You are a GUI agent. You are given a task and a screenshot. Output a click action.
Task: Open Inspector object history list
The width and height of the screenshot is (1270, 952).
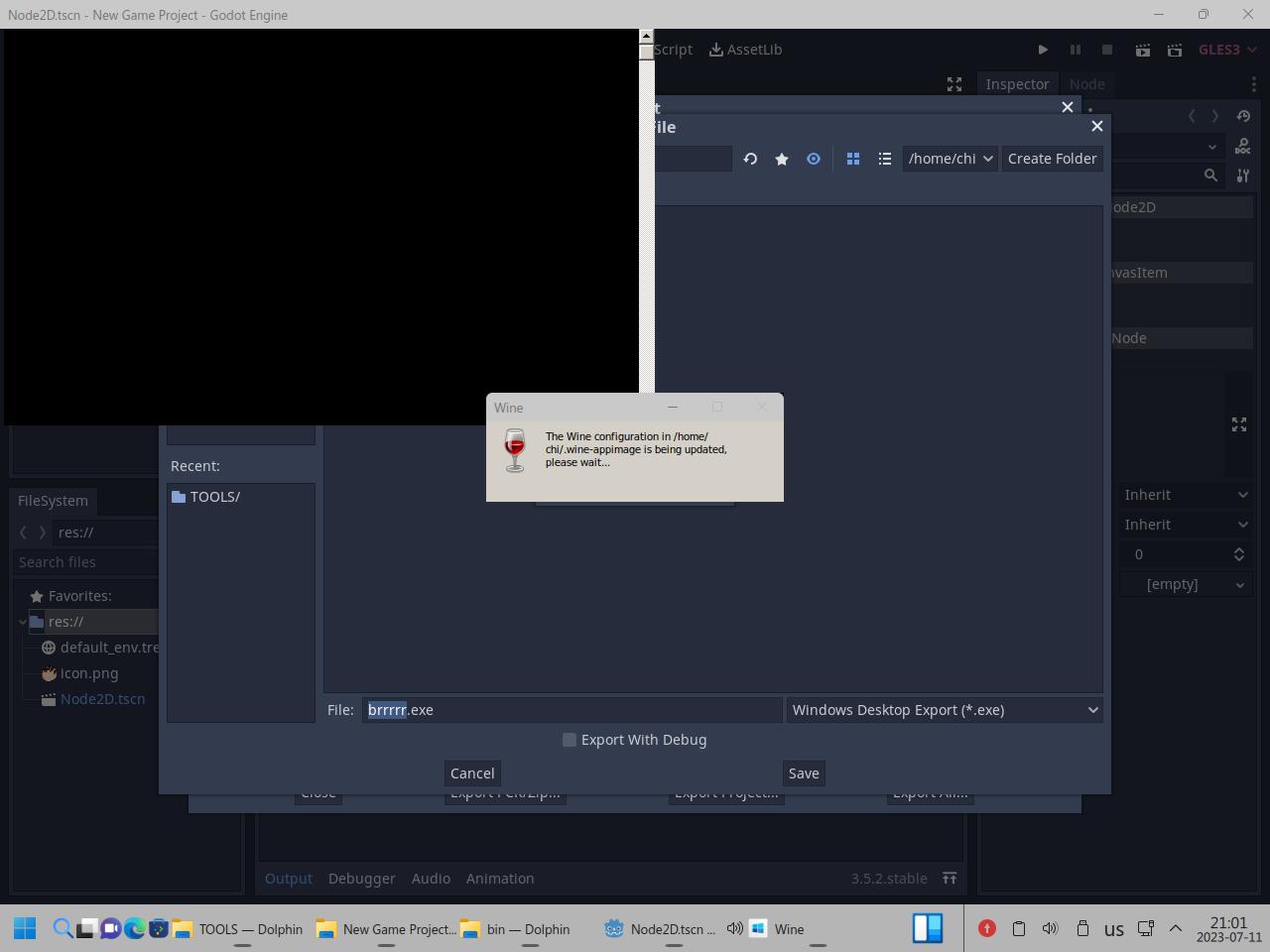point(1243,116)
